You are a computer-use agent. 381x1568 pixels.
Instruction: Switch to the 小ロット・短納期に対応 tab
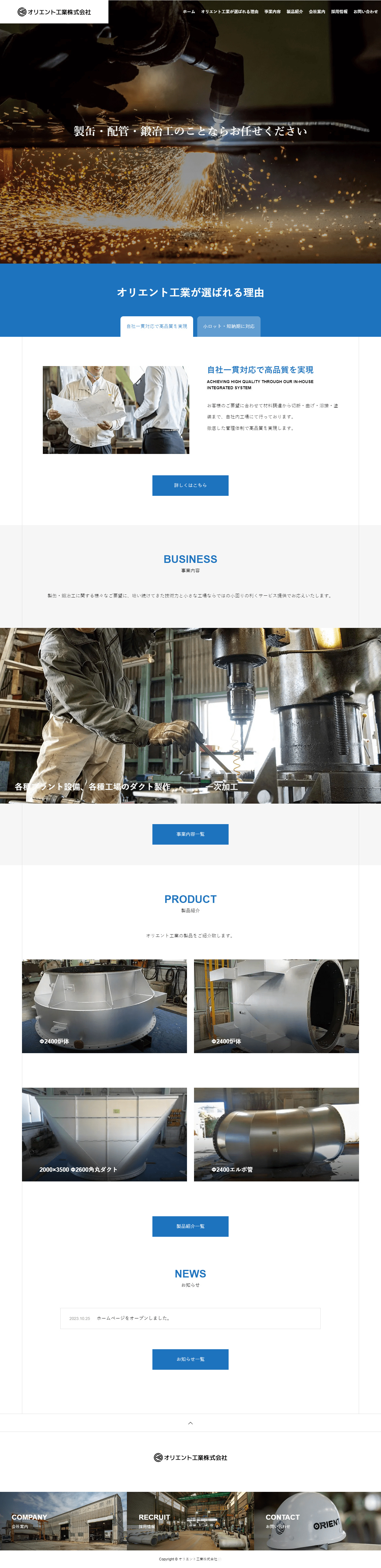(x=229, y=326)
